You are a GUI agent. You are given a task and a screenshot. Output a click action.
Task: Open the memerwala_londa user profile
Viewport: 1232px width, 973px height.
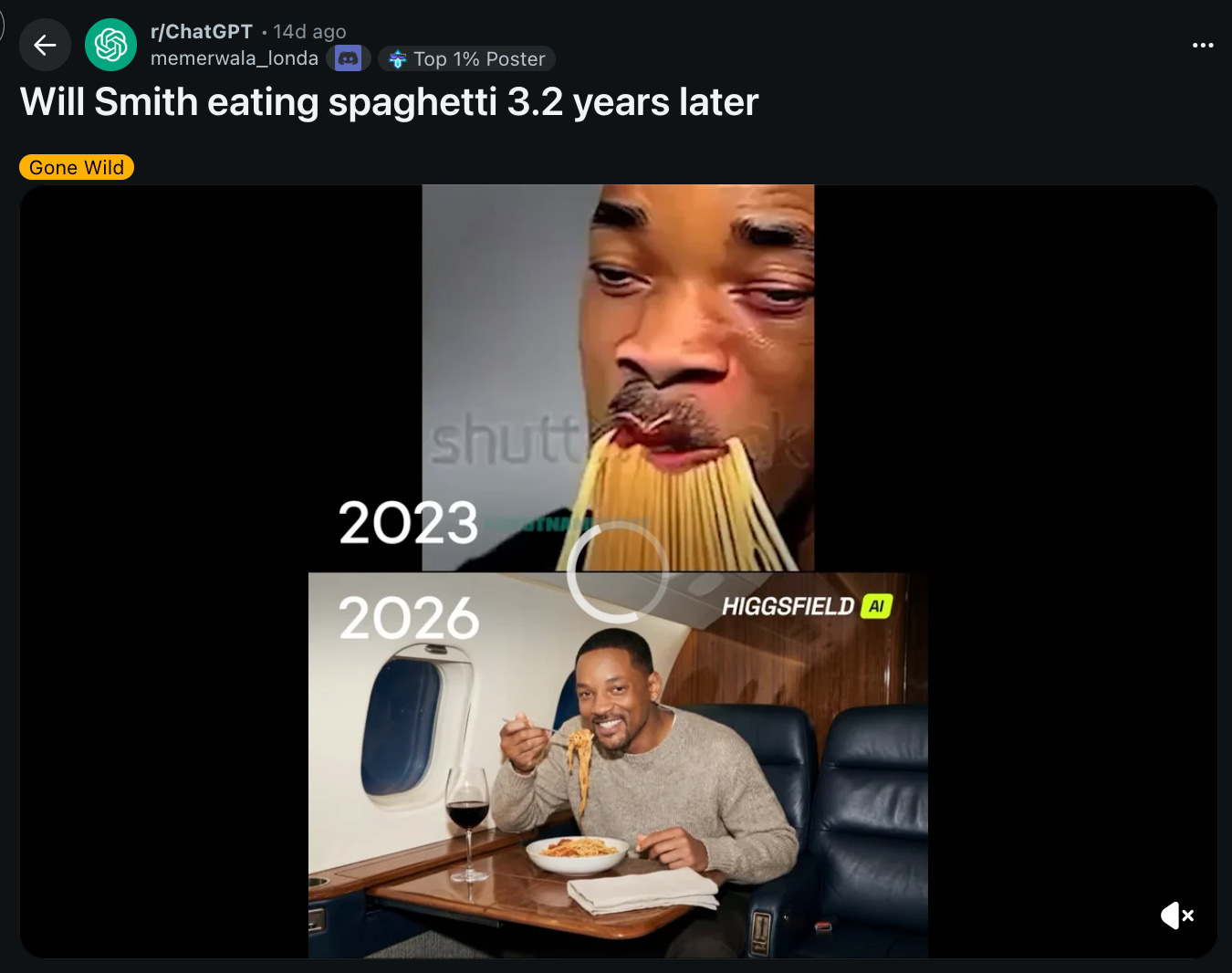point(235,58)
